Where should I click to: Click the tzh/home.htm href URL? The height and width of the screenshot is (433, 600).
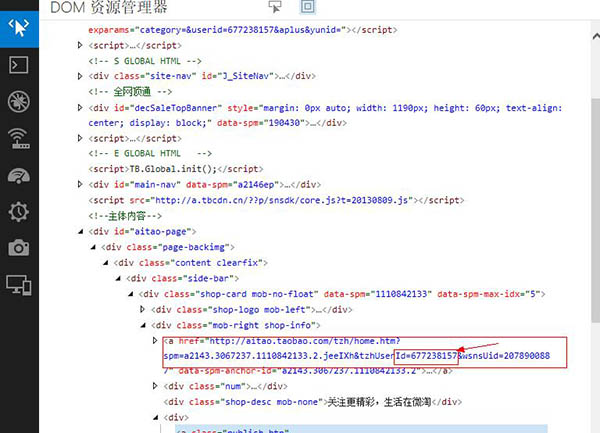(304, 341)
